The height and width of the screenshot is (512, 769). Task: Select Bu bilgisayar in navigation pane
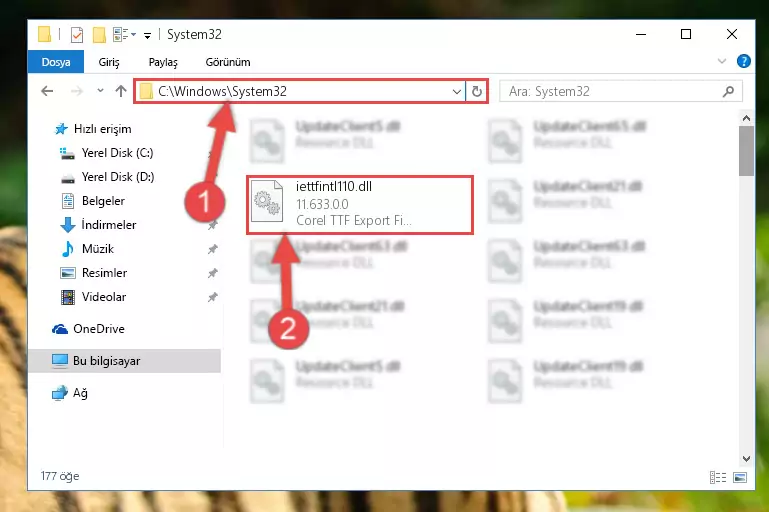[125, 361]
